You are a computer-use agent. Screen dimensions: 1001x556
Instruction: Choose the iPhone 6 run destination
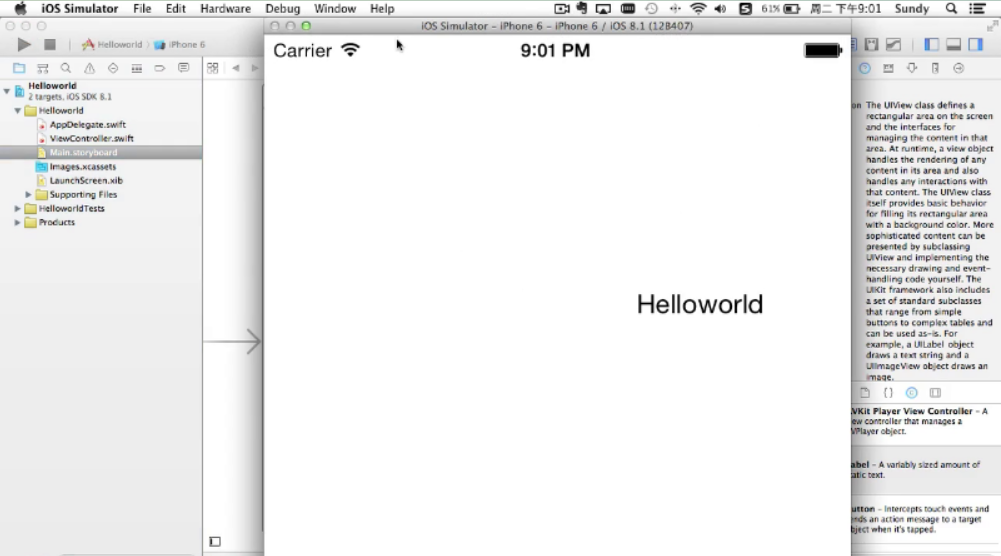click(x=180, y=45)
